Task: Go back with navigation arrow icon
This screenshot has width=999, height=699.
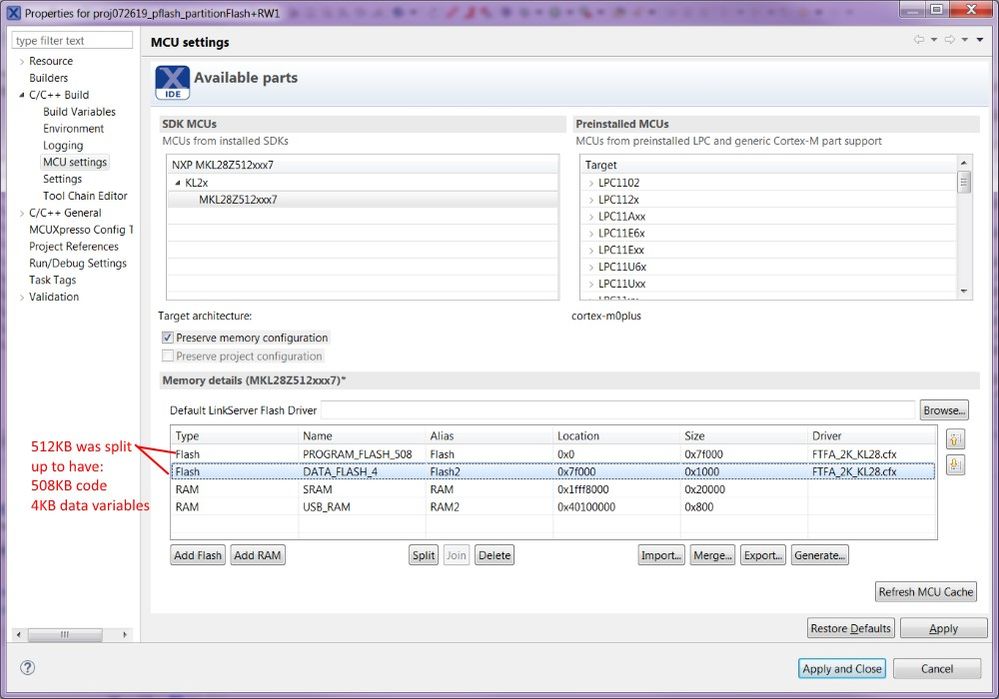Action: pos(919,40)
